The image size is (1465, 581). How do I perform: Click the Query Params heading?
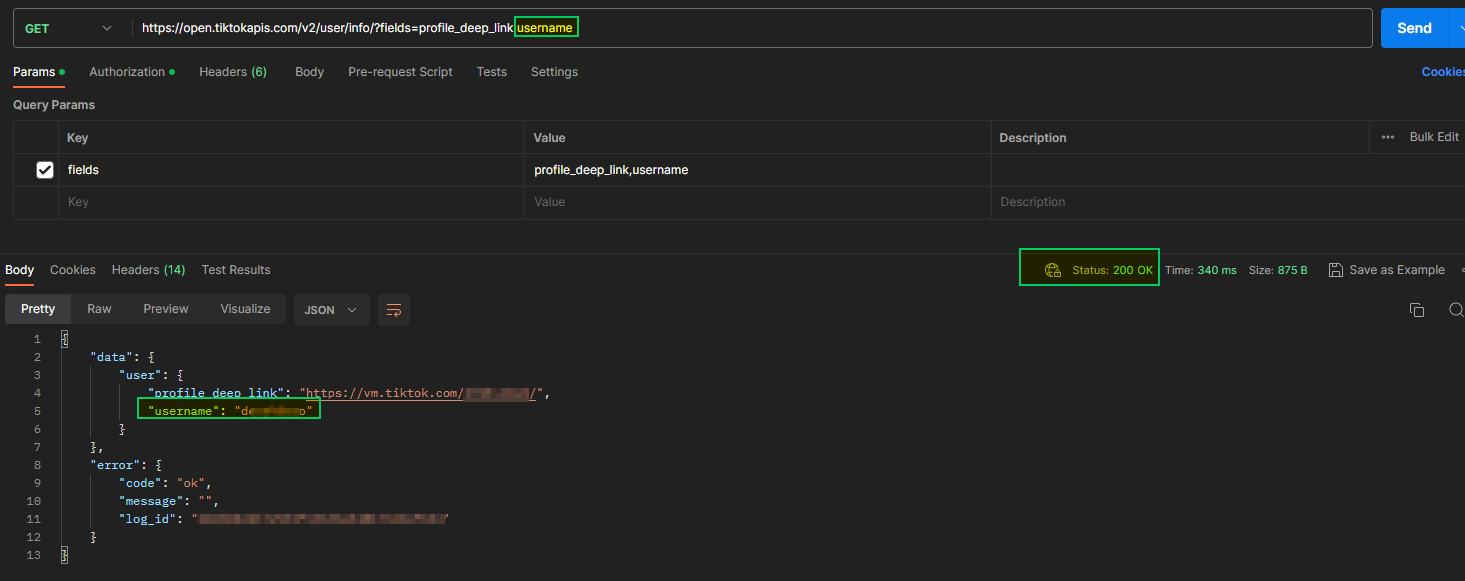(x=54, y=105)
